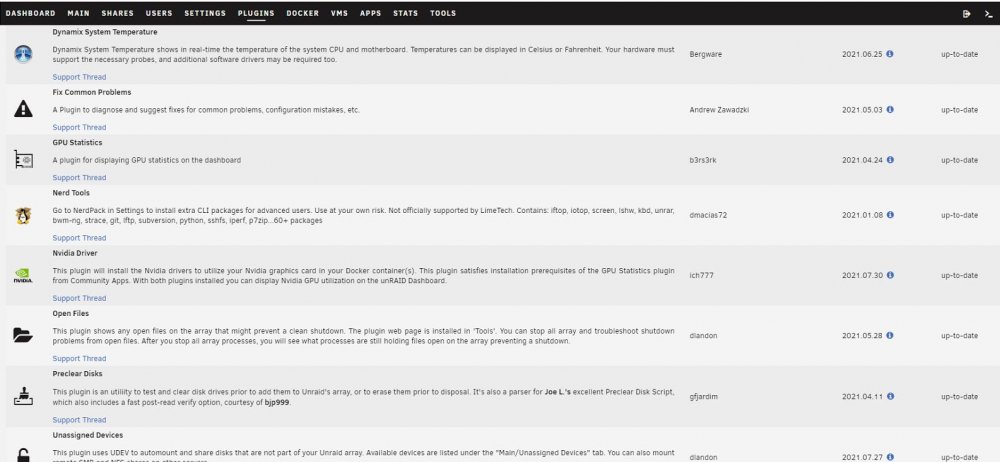Open the terminal icon in top bar
The width and height of the screenshot is (1000, 462).
click(x=988, y=13)
